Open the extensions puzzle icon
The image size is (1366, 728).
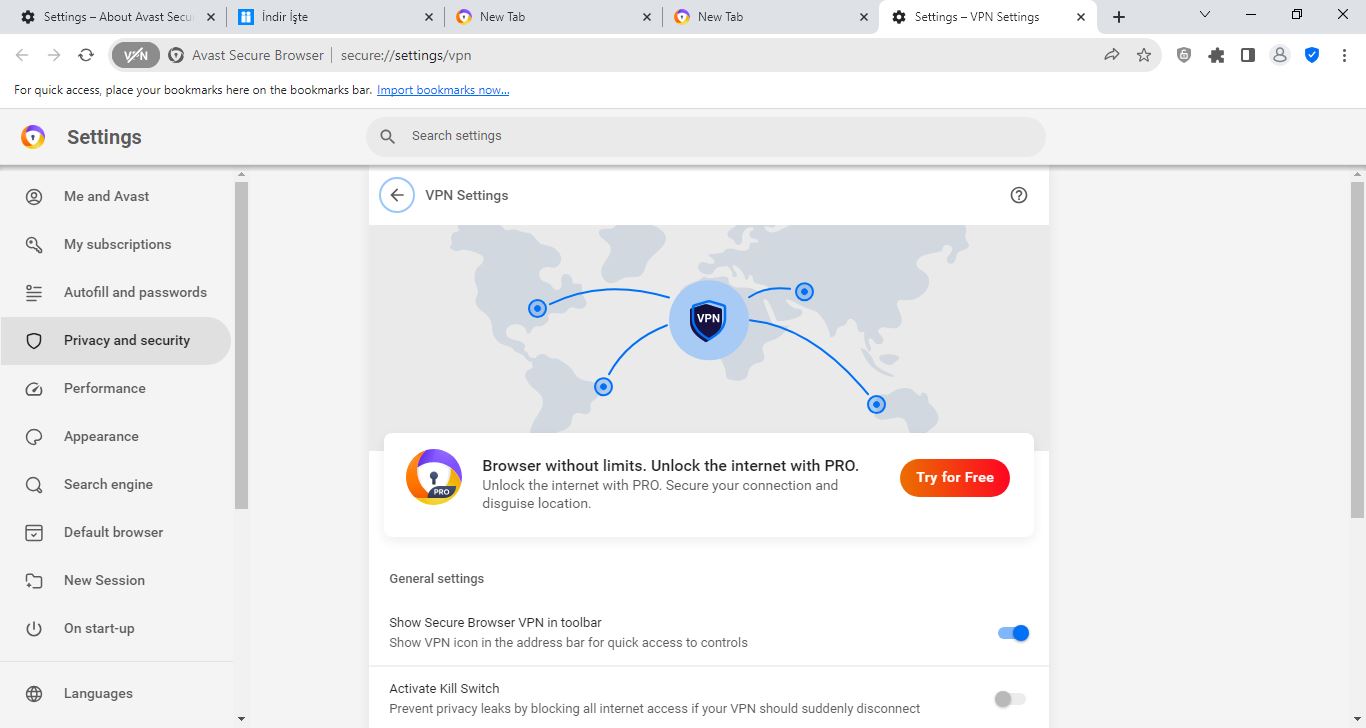[1216, 55]
